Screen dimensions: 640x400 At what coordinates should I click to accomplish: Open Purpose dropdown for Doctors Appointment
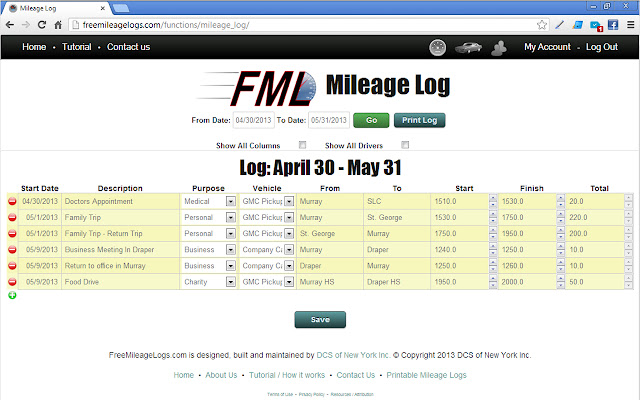(x=231, y=201)
